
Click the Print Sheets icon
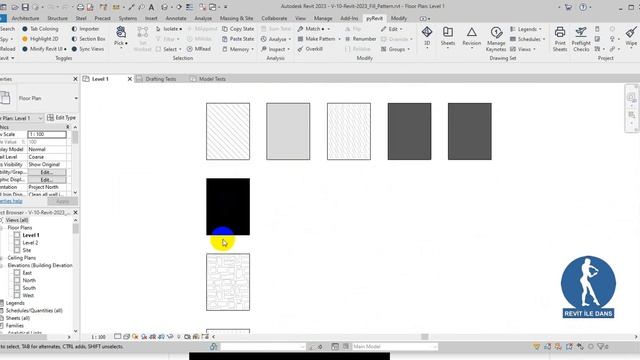(560, 32)
